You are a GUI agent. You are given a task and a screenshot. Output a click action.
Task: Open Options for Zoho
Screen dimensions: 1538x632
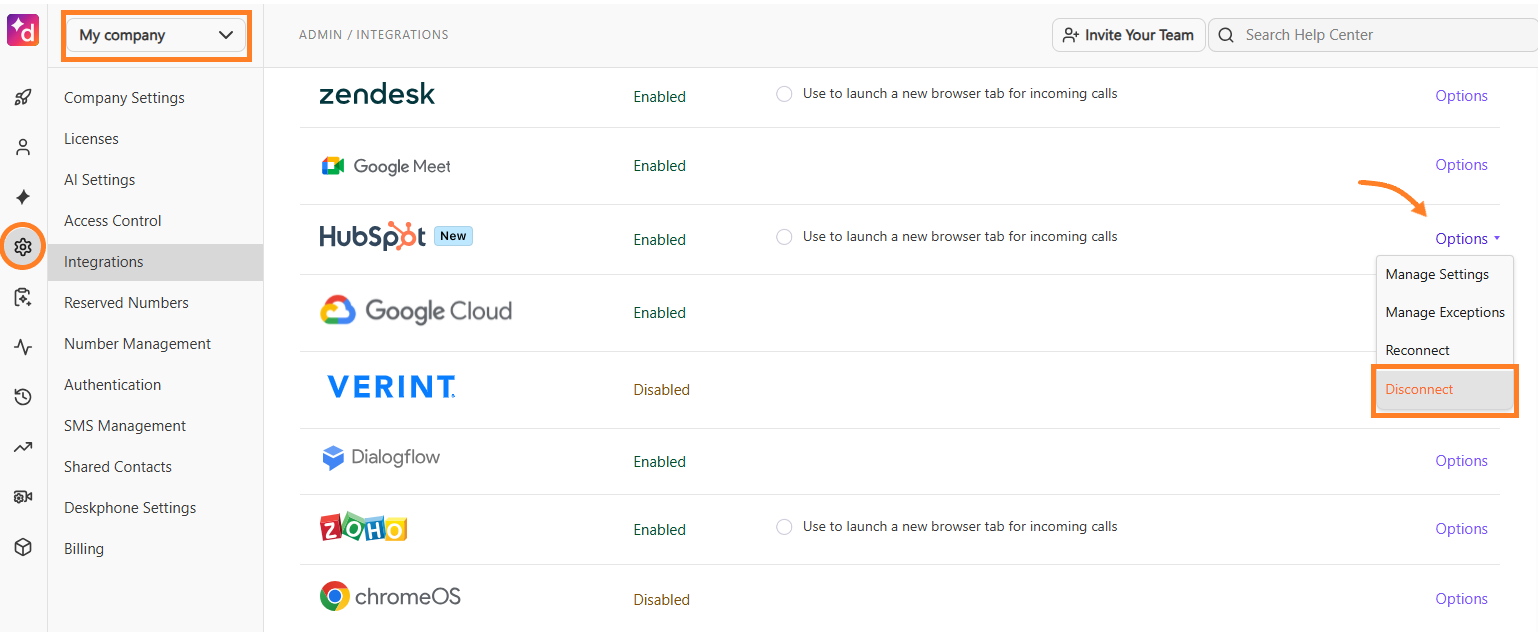click(x=1461, y=529)
